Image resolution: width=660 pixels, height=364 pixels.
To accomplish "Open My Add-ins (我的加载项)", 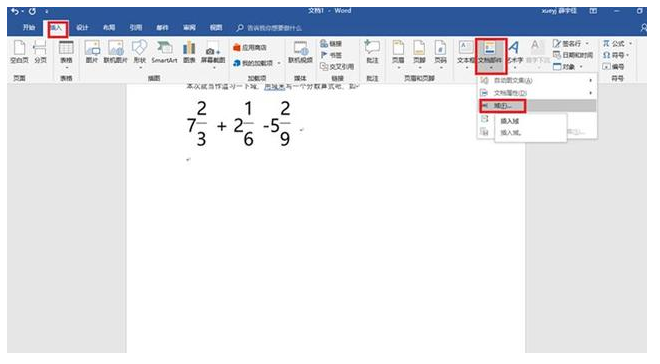I will pyautogui.click(x=253, y=63).
